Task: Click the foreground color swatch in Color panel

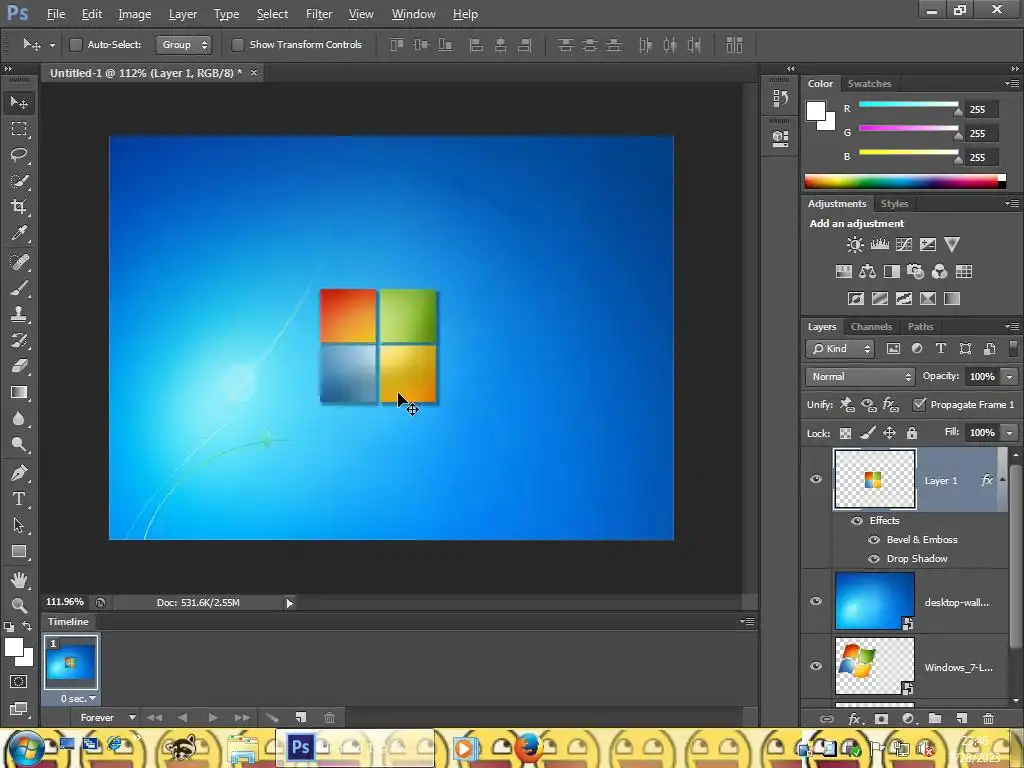Action: [816, 110]
